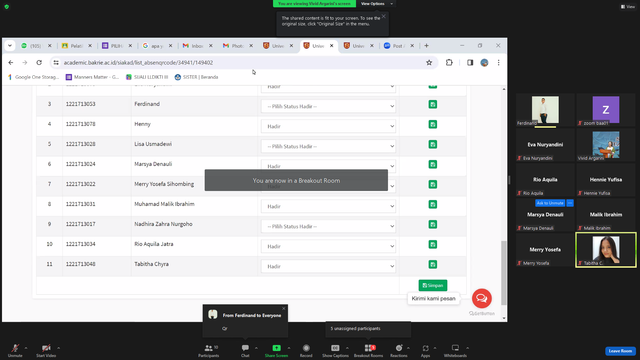The height and width of the screenshot is (360, 640).
Task: Save attendance for Nadhira Zahra Nurgoho row
Action: (x=433, y=224)
